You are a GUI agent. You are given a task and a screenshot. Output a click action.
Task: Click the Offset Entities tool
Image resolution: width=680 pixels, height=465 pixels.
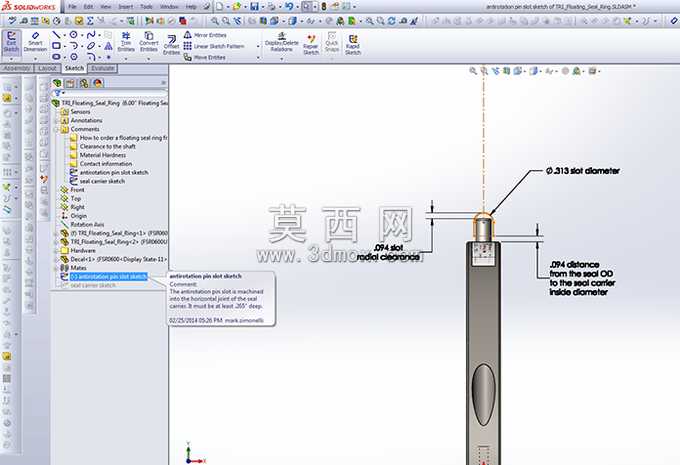pyautogui.click(x=171, y=45)
